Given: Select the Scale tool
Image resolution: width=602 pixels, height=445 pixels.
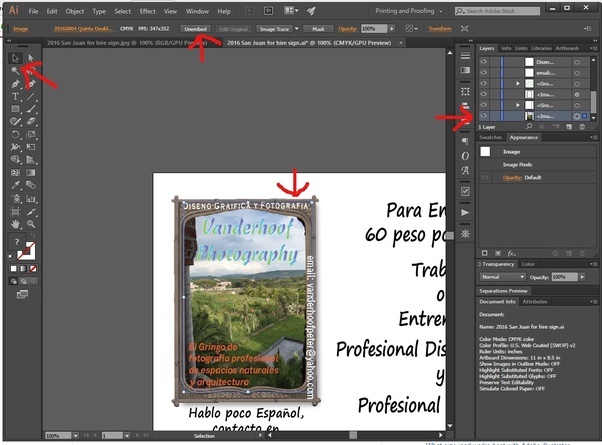Looking at the screenshot, I should coord(31,134).
